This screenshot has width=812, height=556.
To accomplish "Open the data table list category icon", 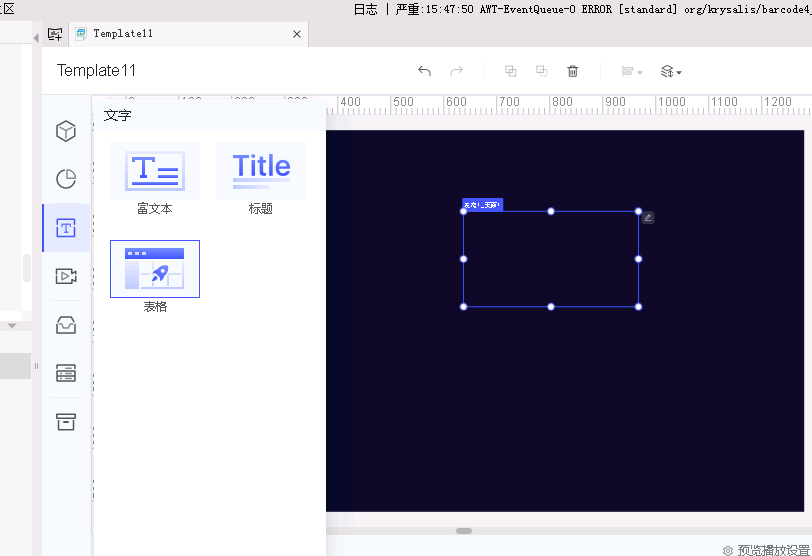I will (66, 373).
